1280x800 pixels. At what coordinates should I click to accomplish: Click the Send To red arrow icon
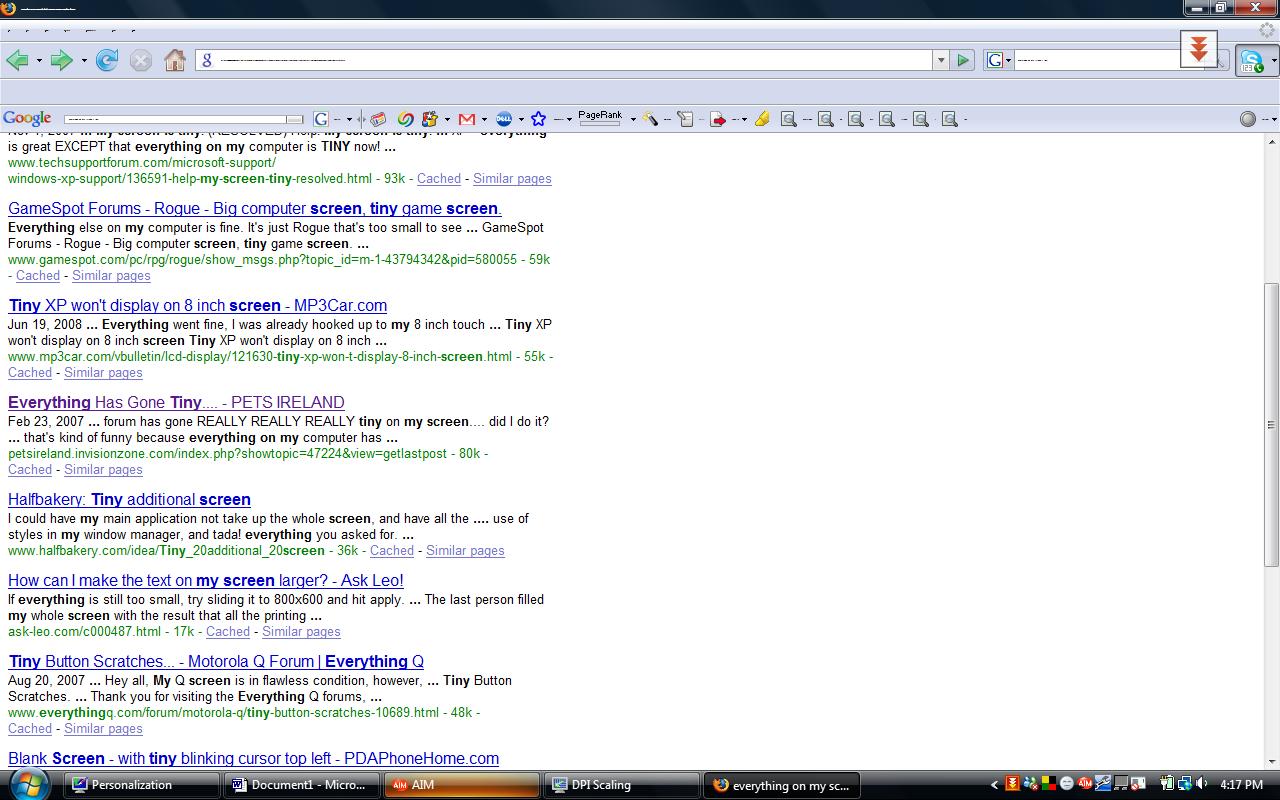click(718, 119)
